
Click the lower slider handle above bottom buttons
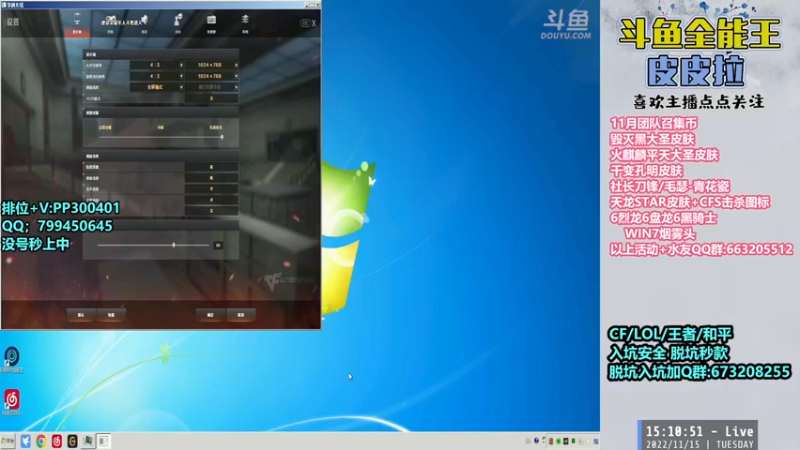coord(174,245)
